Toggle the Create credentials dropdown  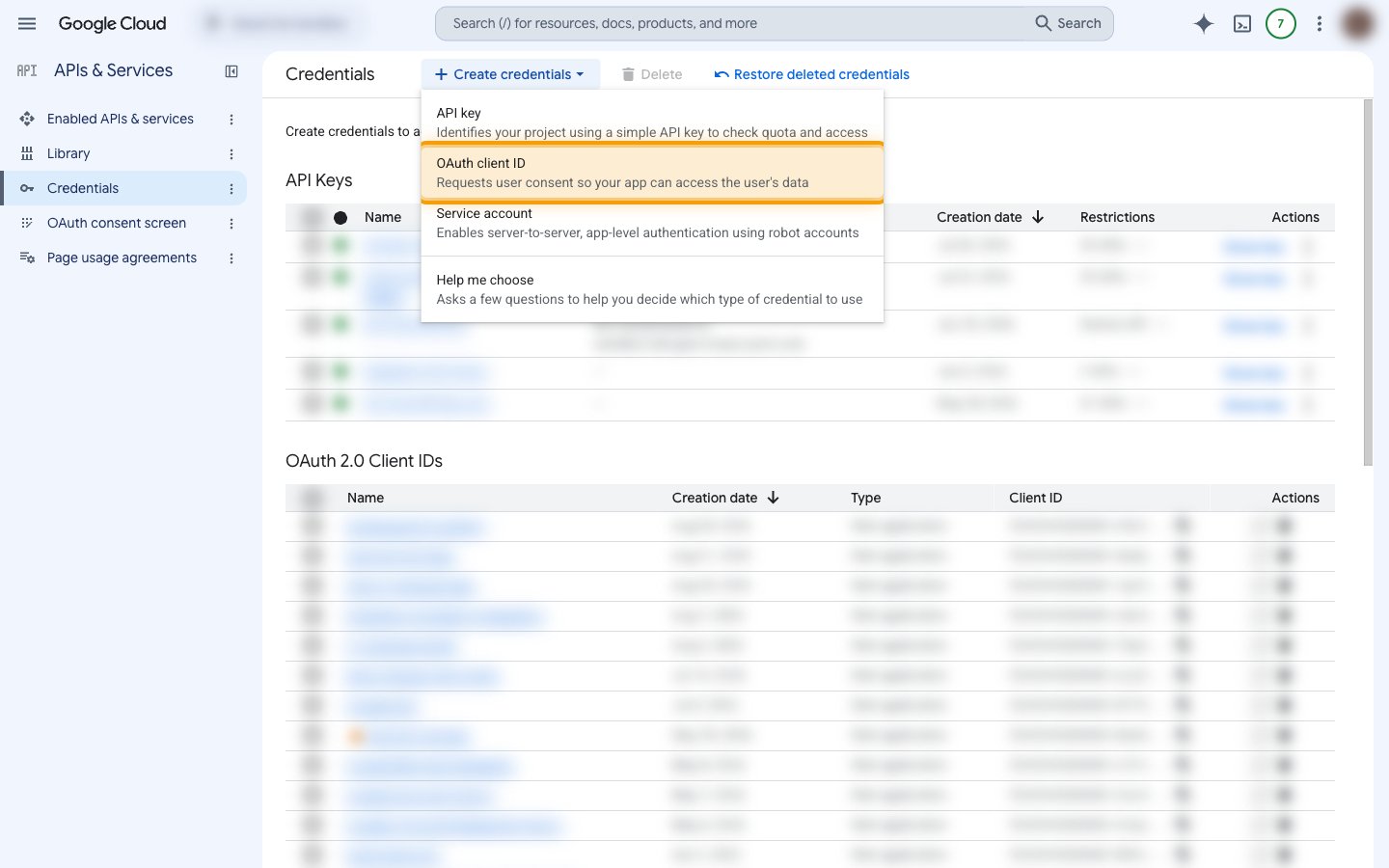point(510,74)
